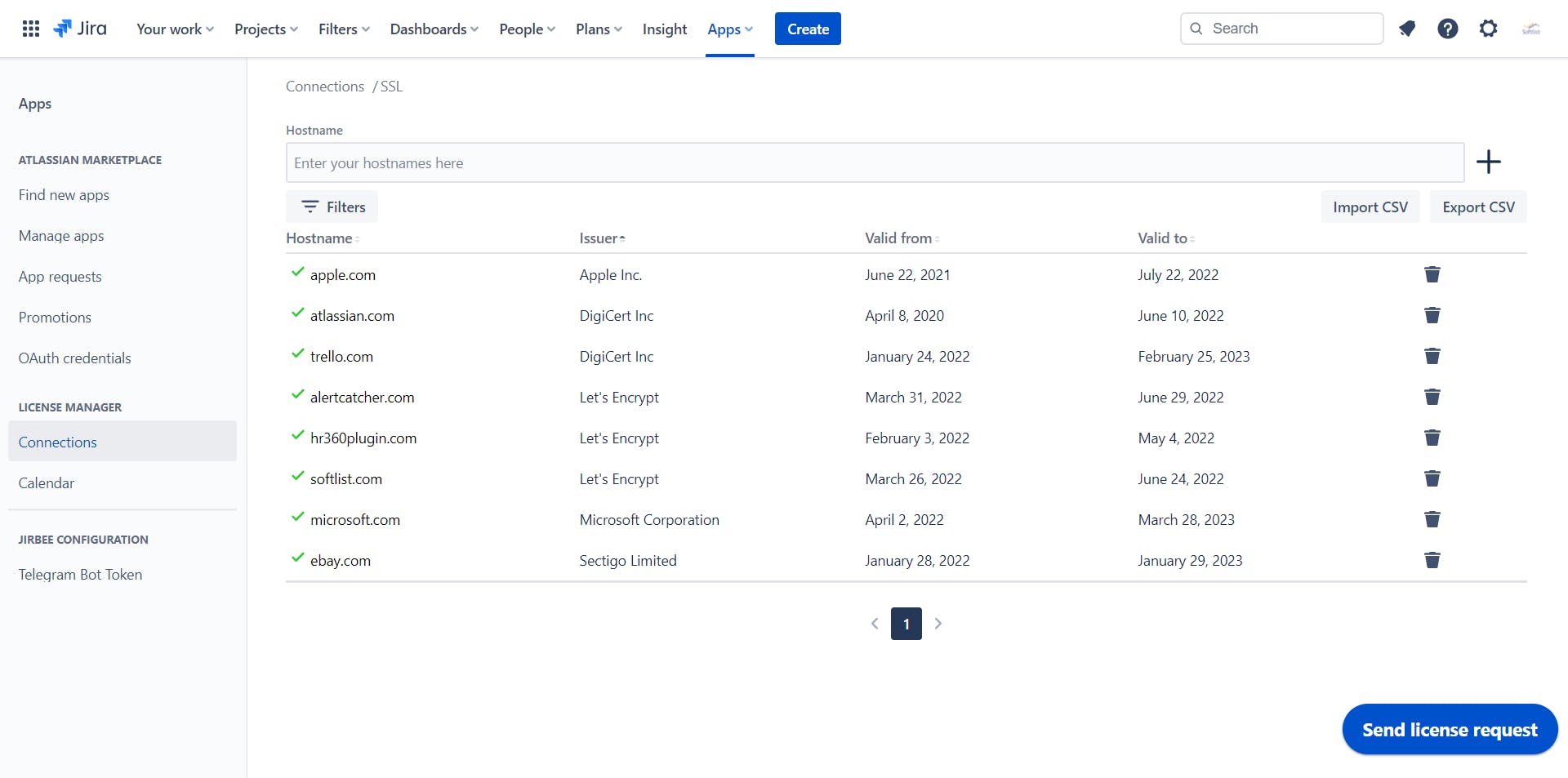Click the February 25, 2023 date
This screenshot has height=778, width=1568.
pyautogui.click(x=1194, y=357)
